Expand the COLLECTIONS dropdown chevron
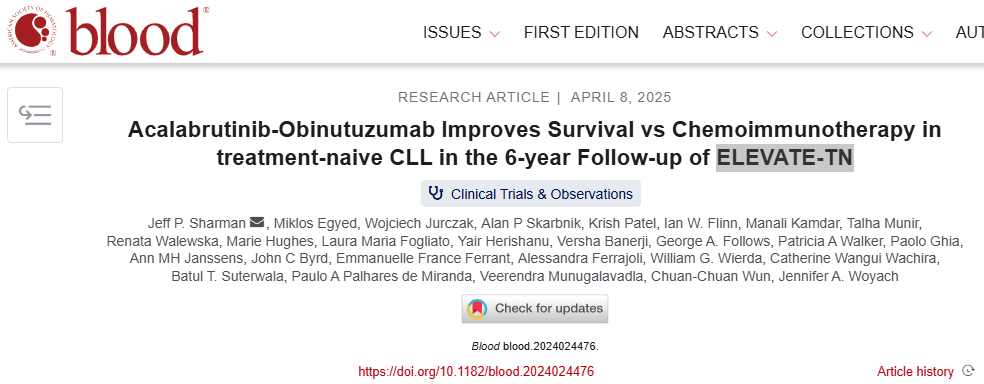Screen dimensions: 984x384 (927, 33)
